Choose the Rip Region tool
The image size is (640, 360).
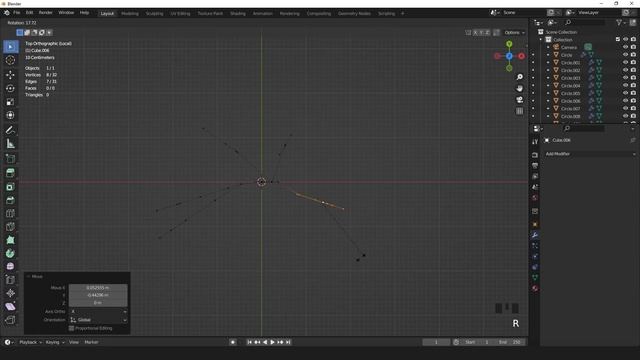click(10, 320)
